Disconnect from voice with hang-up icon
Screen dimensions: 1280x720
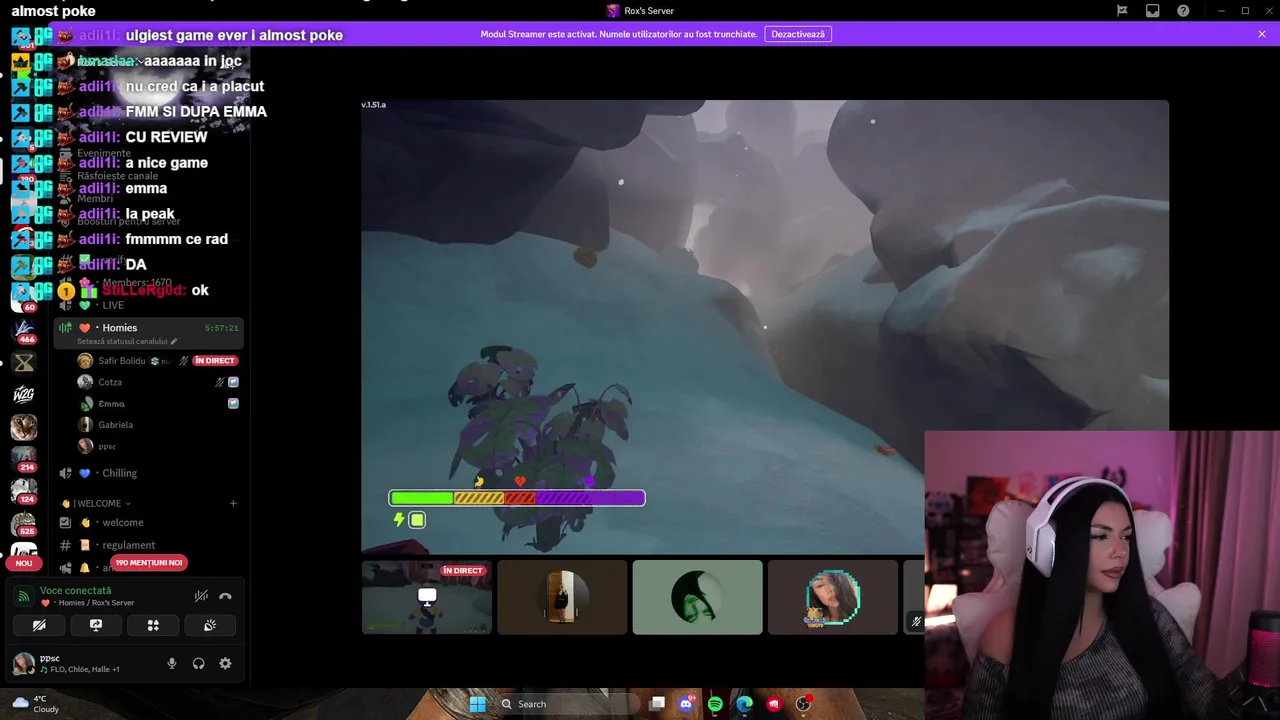tap(225, 596)
